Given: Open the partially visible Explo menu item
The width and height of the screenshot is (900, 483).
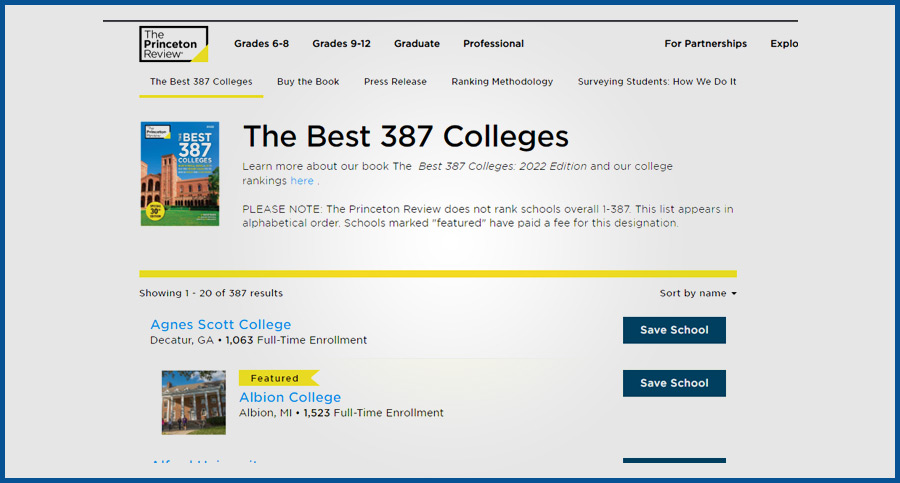Looking at the screenshot, I should tap(784, 44).
